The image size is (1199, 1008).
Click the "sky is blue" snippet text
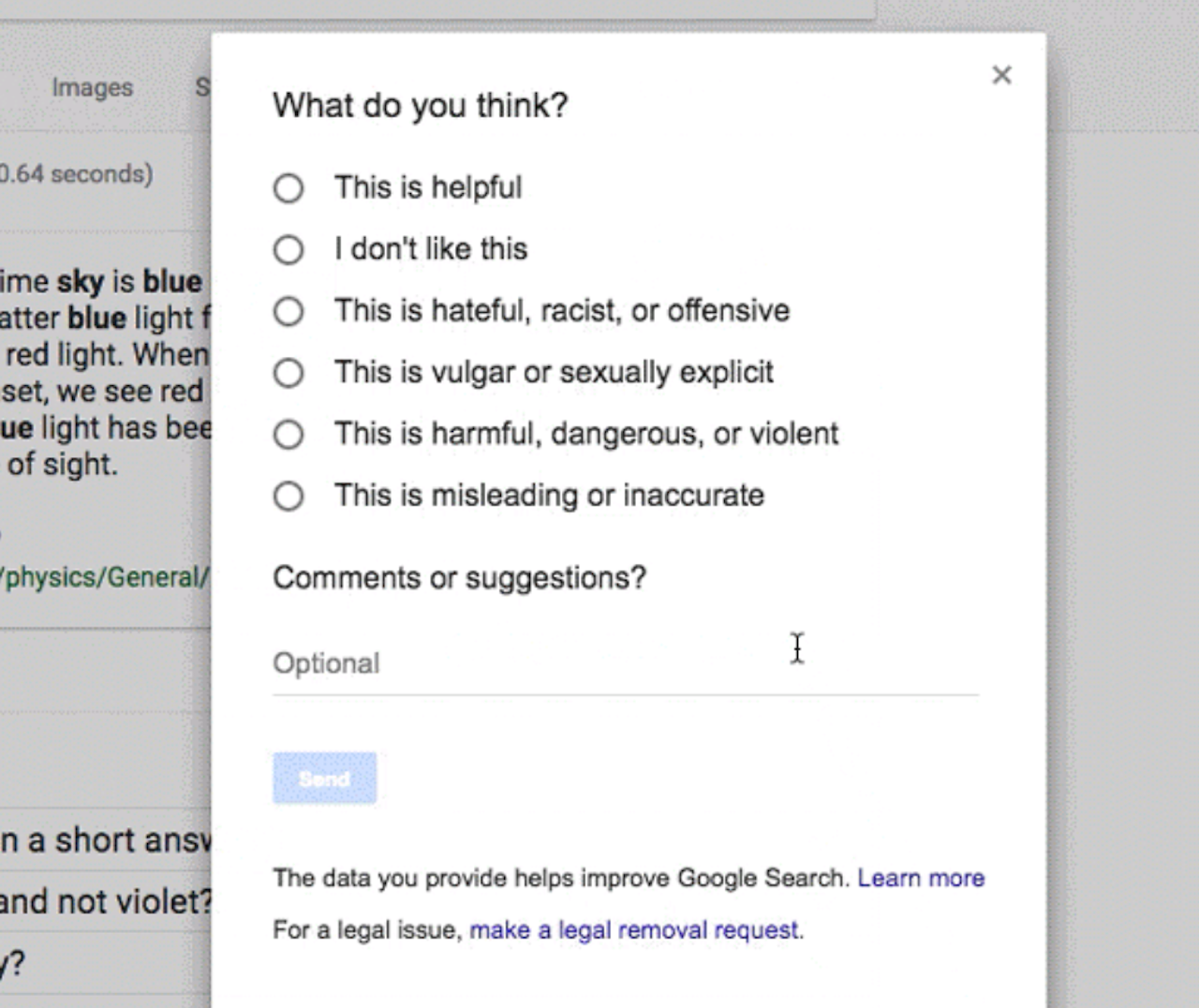(x=128, y=282)
